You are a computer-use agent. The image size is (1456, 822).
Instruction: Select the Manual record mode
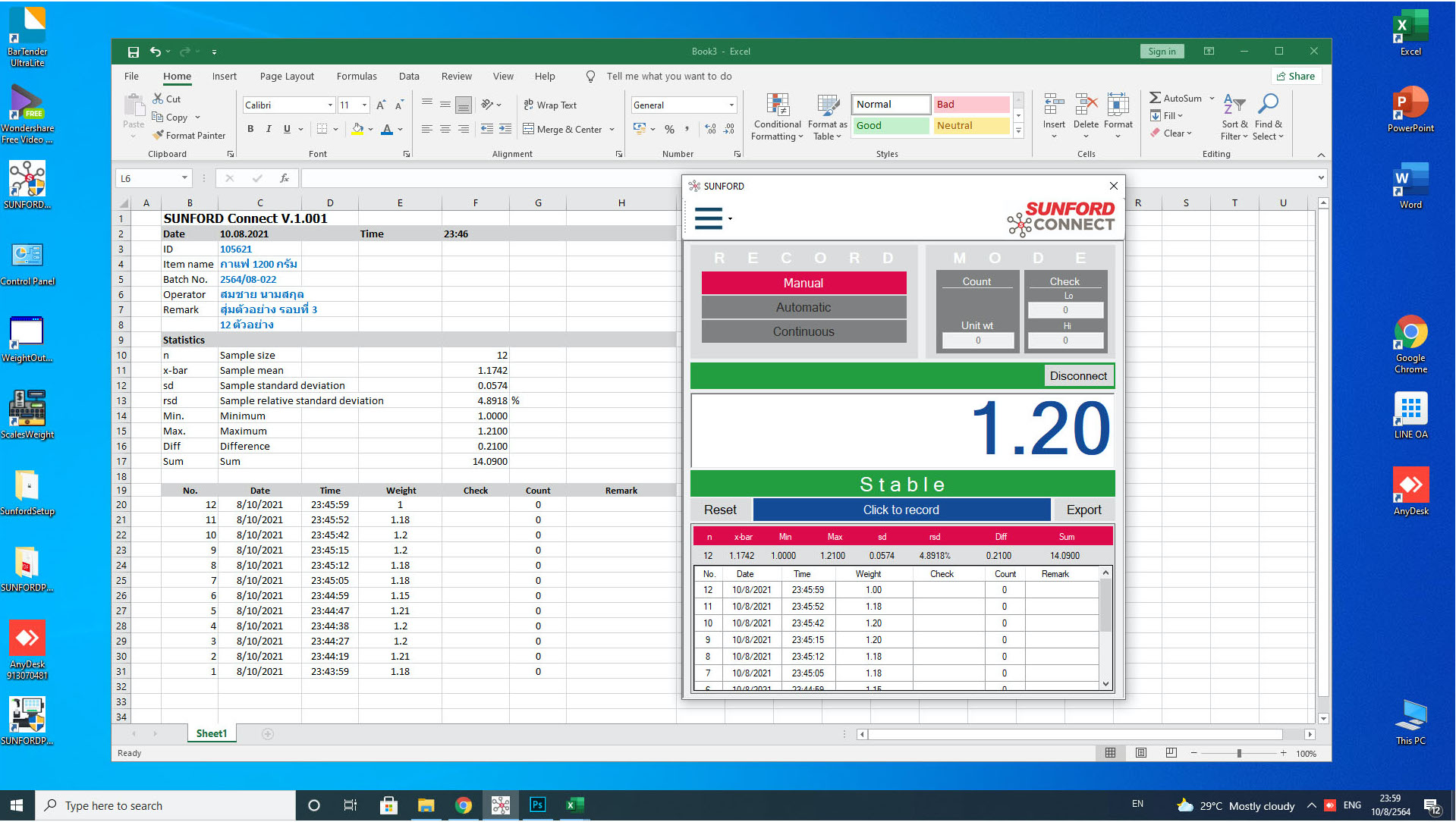803,283
